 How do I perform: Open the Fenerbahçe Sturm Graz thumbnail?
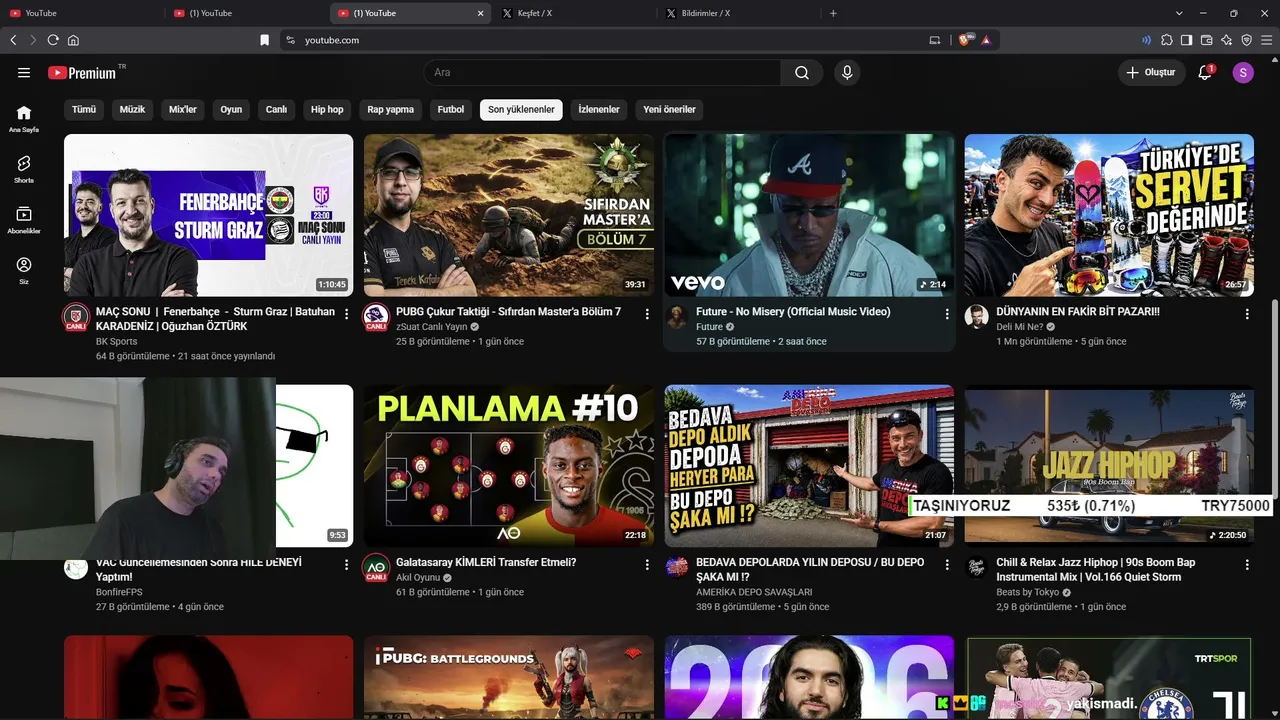(208, 215)
